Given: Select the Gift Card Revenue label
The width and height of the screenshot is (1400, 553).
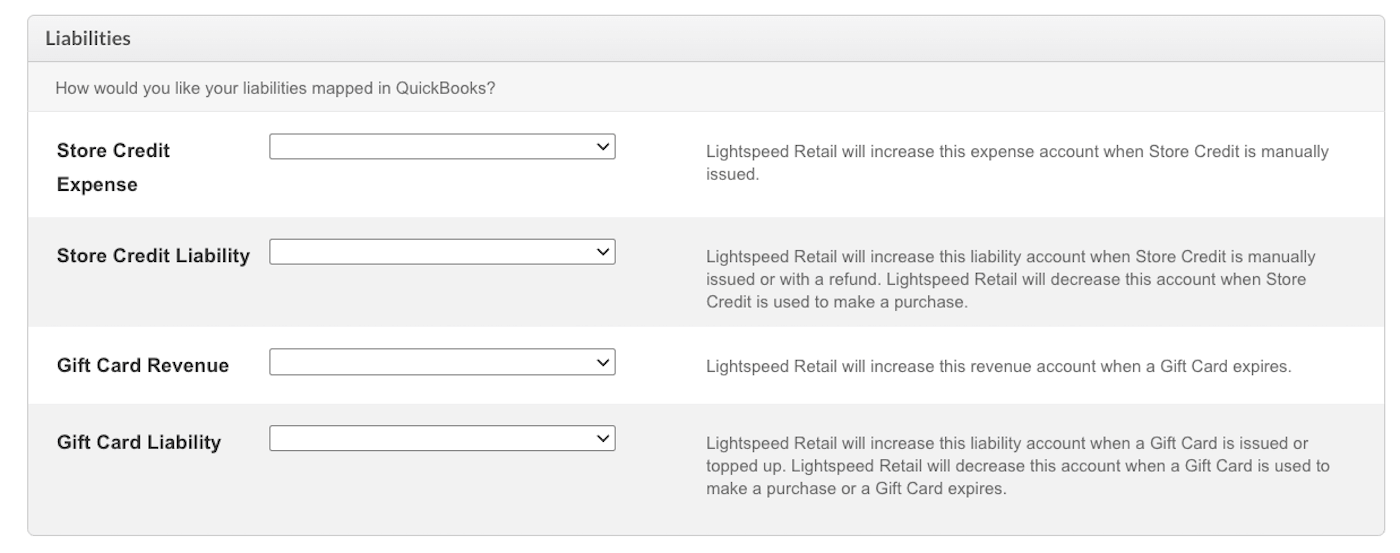Looking at the screenshot, I should tap(143, 366).
